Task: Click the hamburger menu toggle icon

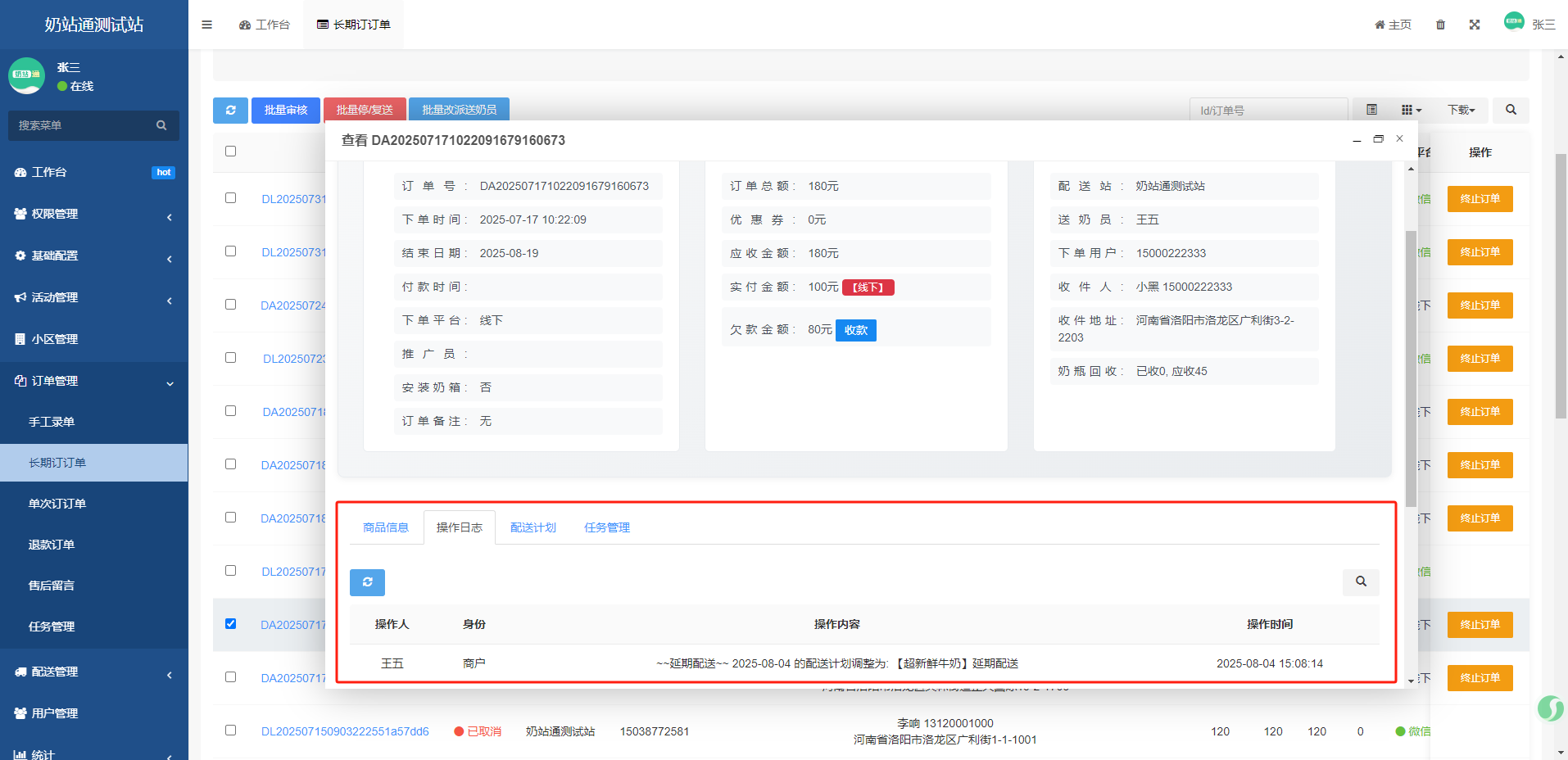Action: coord(206,25)
